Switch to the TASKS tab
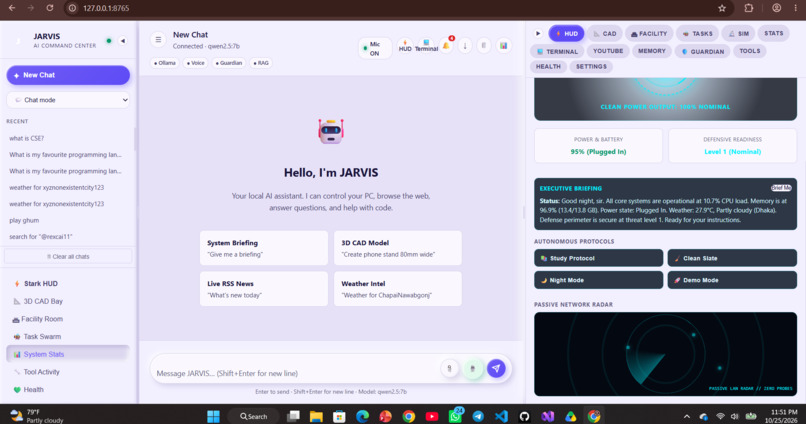The height and width of the screenshot is (424, 806). [x=698, y=33]
